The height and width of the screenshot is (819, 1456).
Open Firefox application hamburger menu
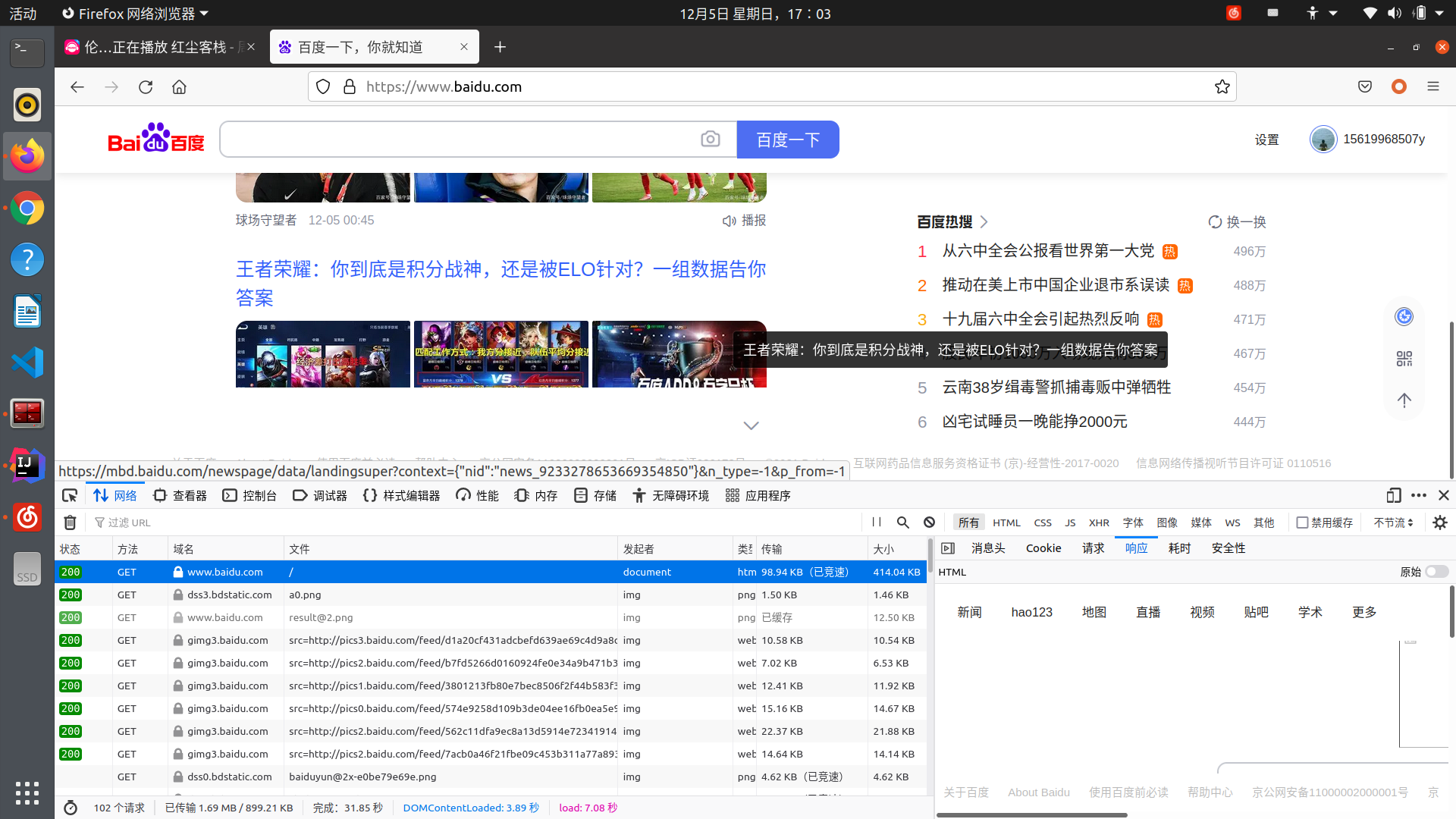1433,87
